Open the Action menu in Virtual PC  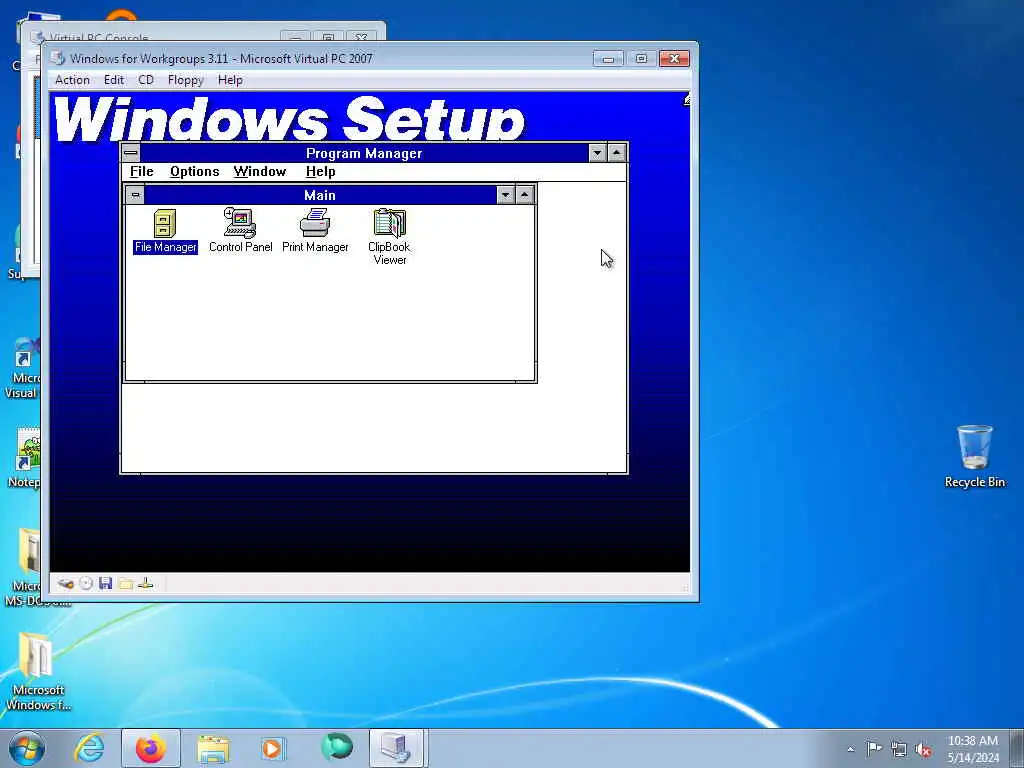pyautogui.click(x=72, y=80)
